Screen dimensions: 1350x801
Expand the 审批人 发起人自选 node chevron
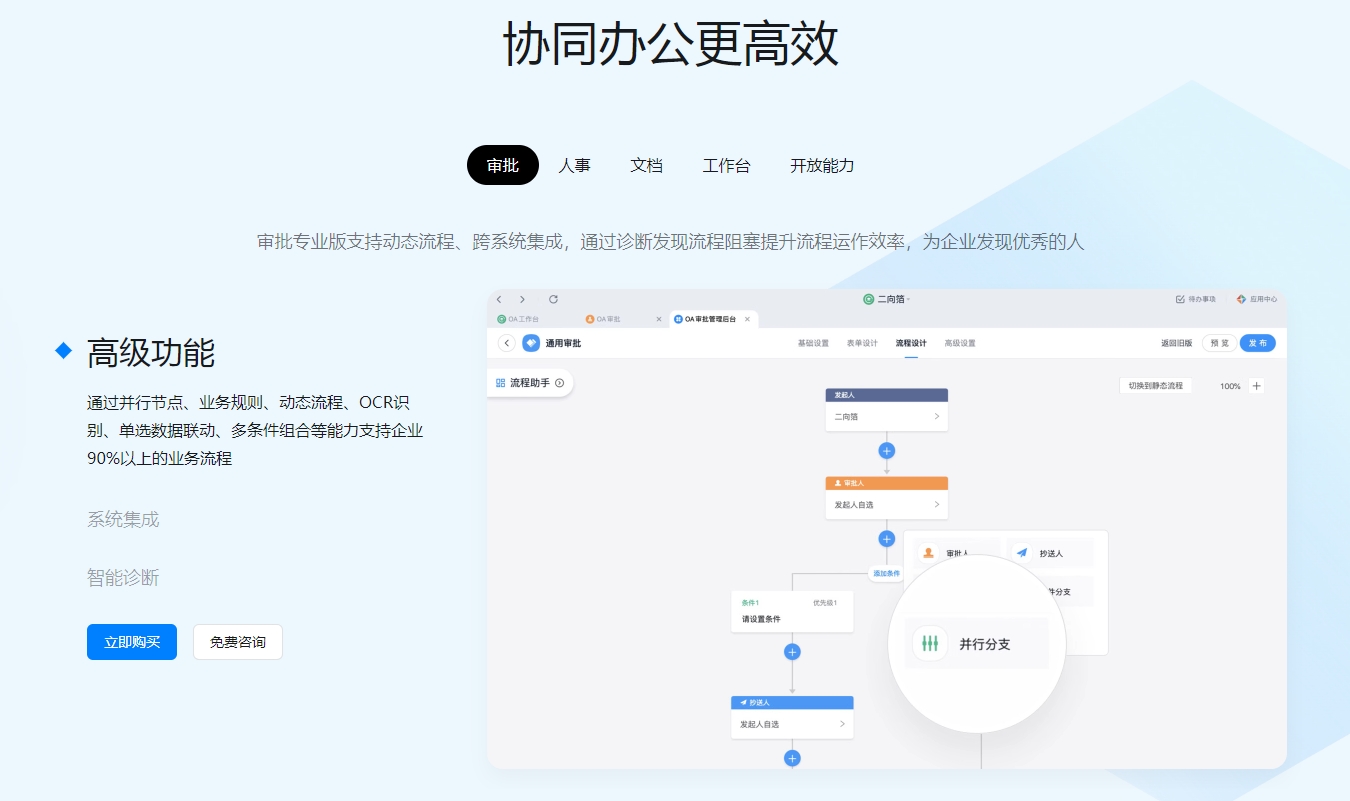click(937, 505)
